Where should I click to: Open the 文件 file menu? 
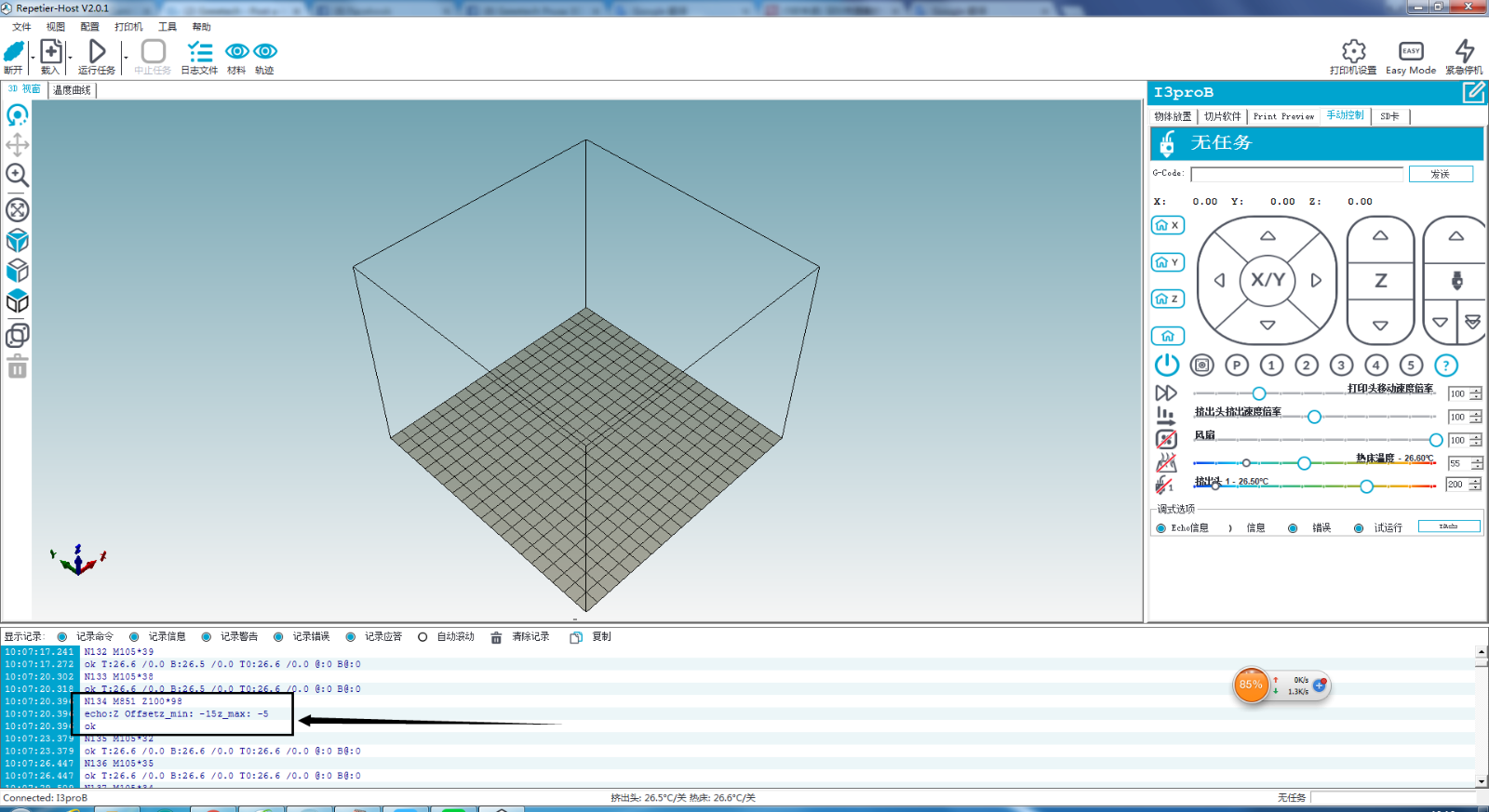click(x=21, y=27)
